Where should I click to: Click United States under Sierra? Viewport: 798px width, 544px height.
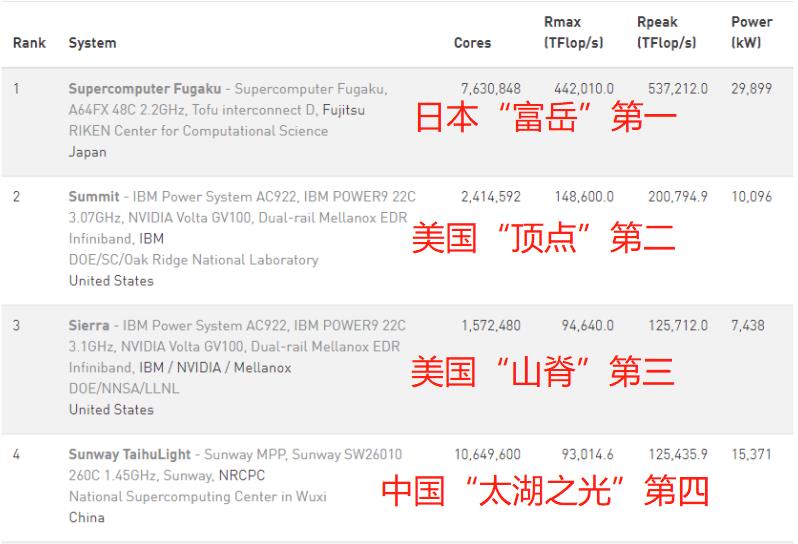click(x=111, y=410)
